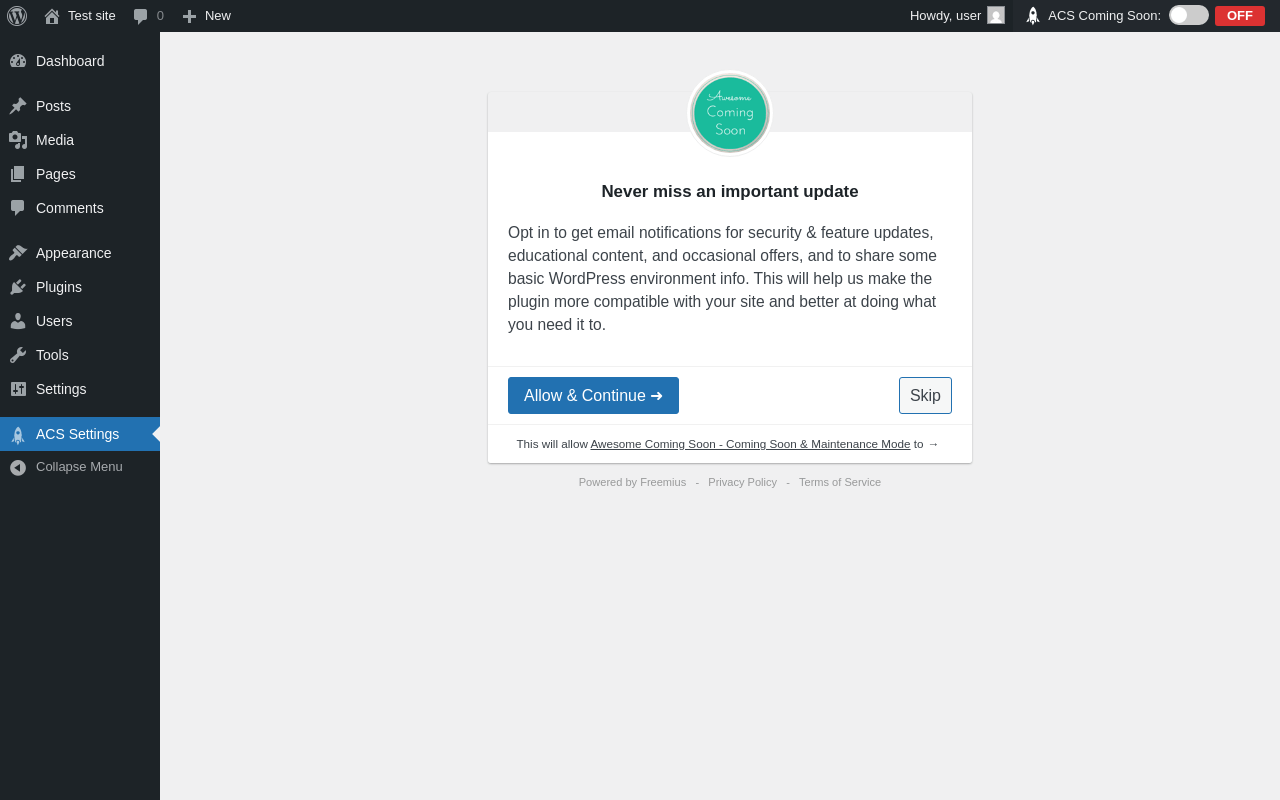Click the Appearance paintbrush icon
The image size is (1280, 800).
click(18, 253)
